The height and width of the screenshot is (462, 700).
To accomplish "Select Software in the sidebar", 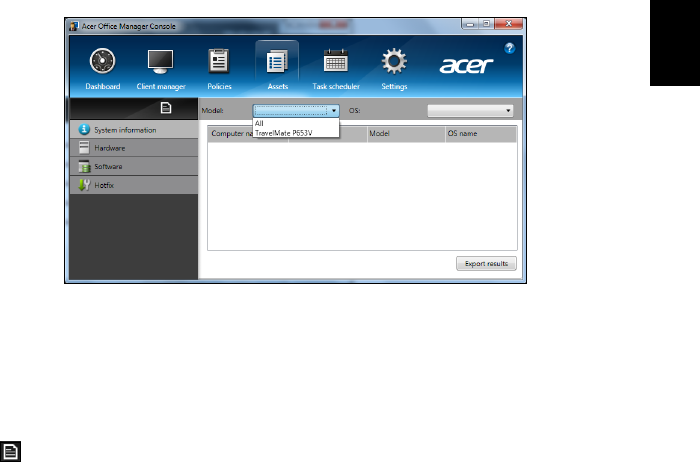I will [134, 166].
